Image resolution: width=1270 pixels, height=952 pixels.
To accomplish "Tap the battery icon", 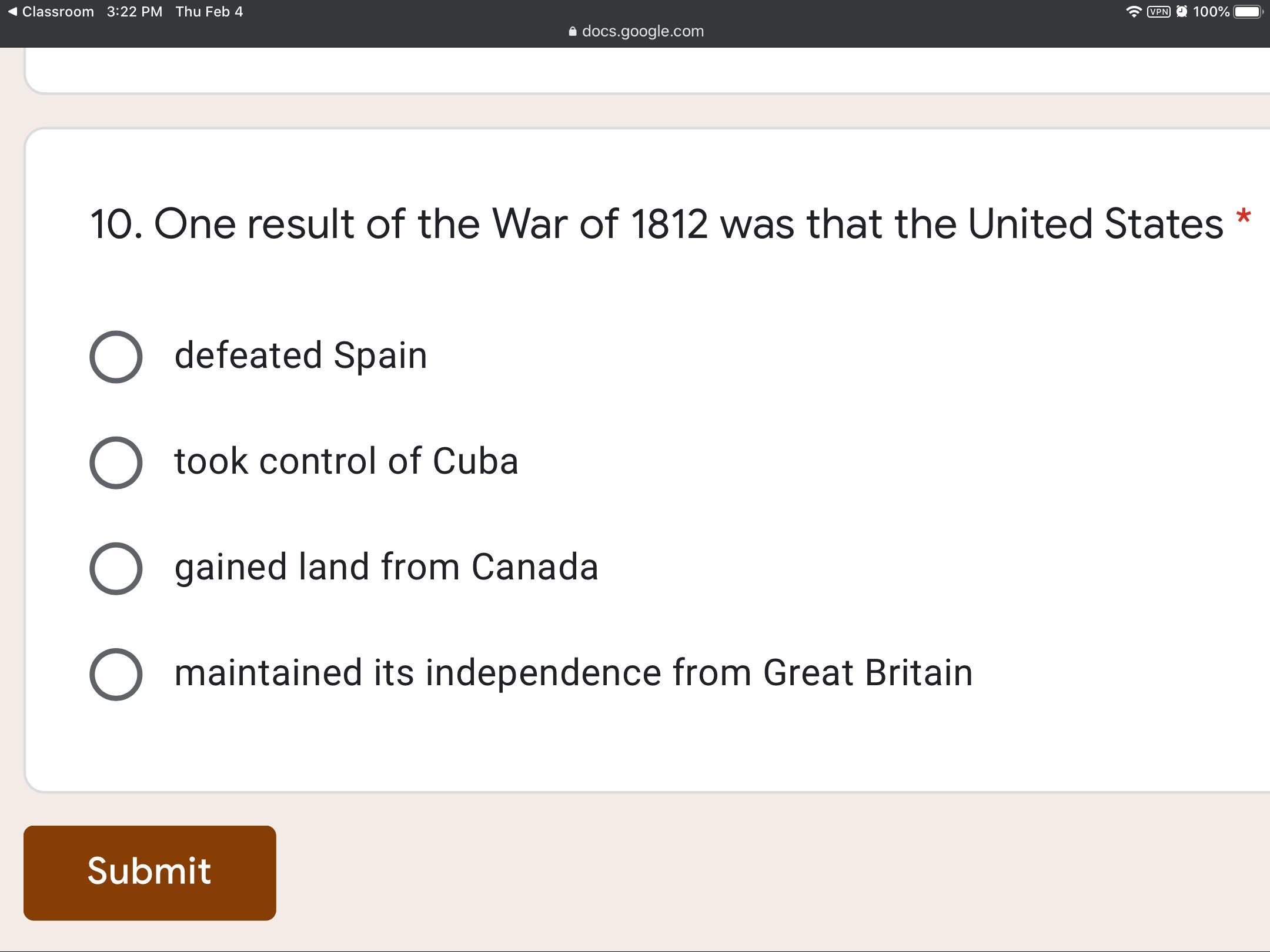I will 1248,12.
